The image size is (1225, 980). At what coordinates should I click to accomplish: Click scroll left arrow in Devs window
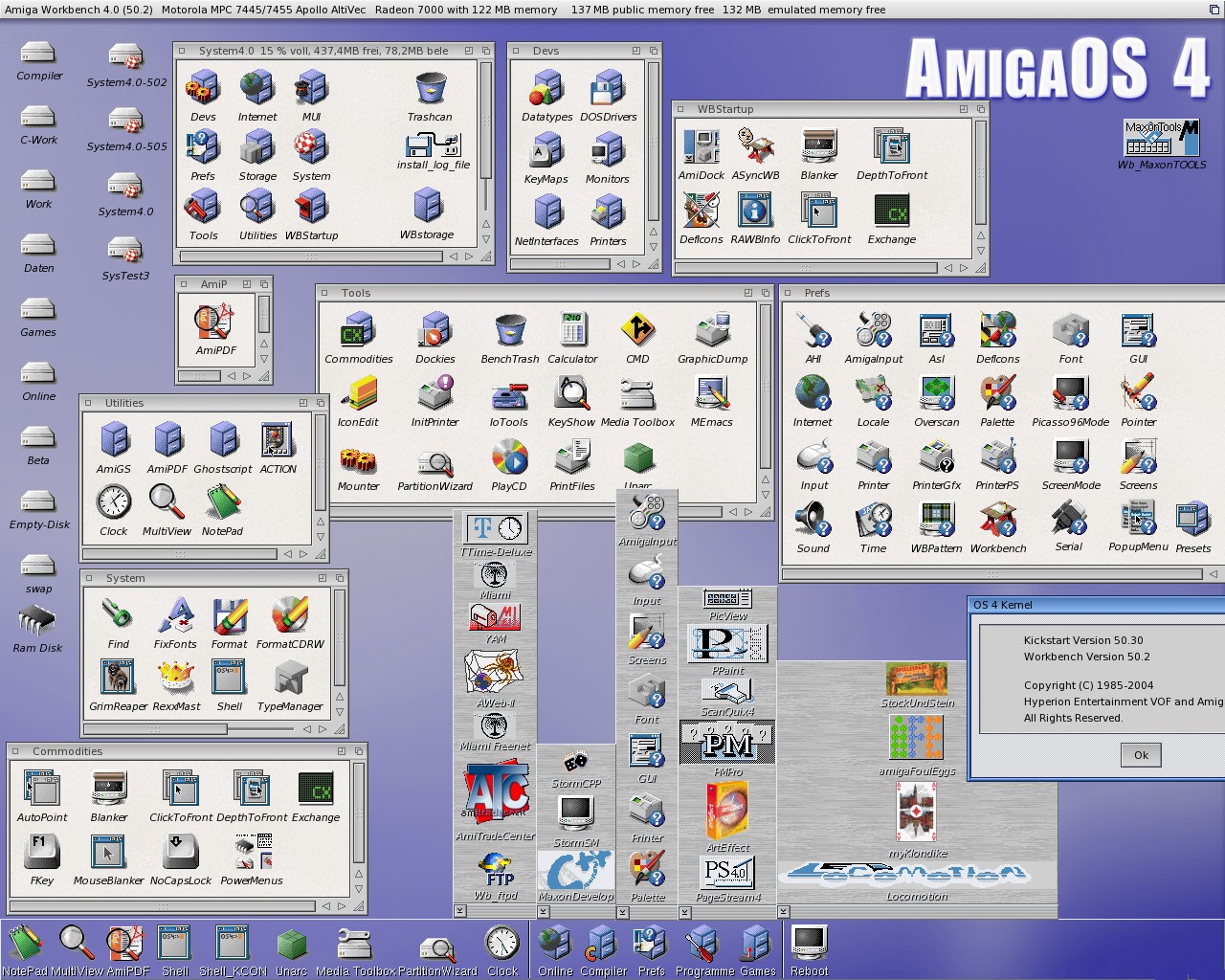620,264
